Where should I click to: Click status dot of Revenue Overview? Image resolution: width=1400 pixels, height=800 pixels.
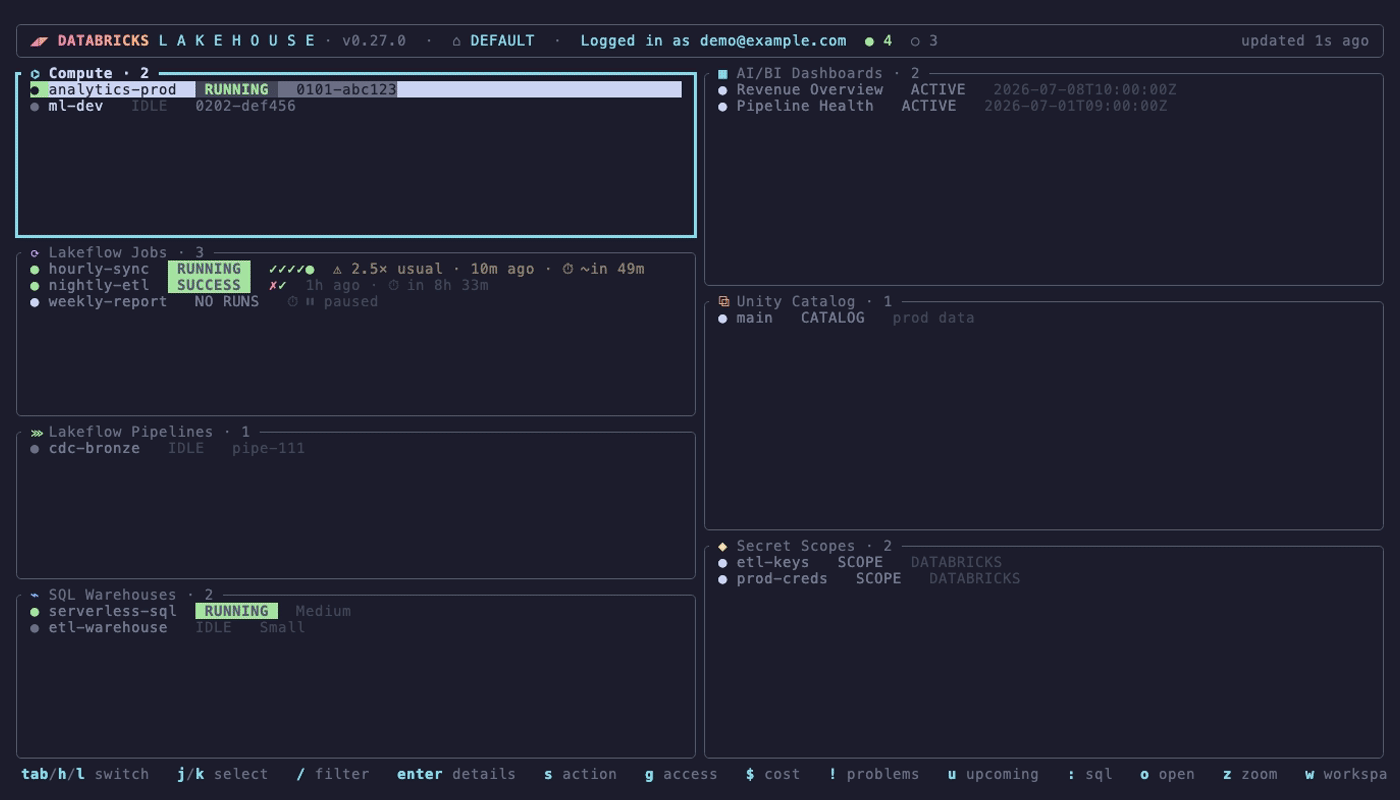pos(723,90)
